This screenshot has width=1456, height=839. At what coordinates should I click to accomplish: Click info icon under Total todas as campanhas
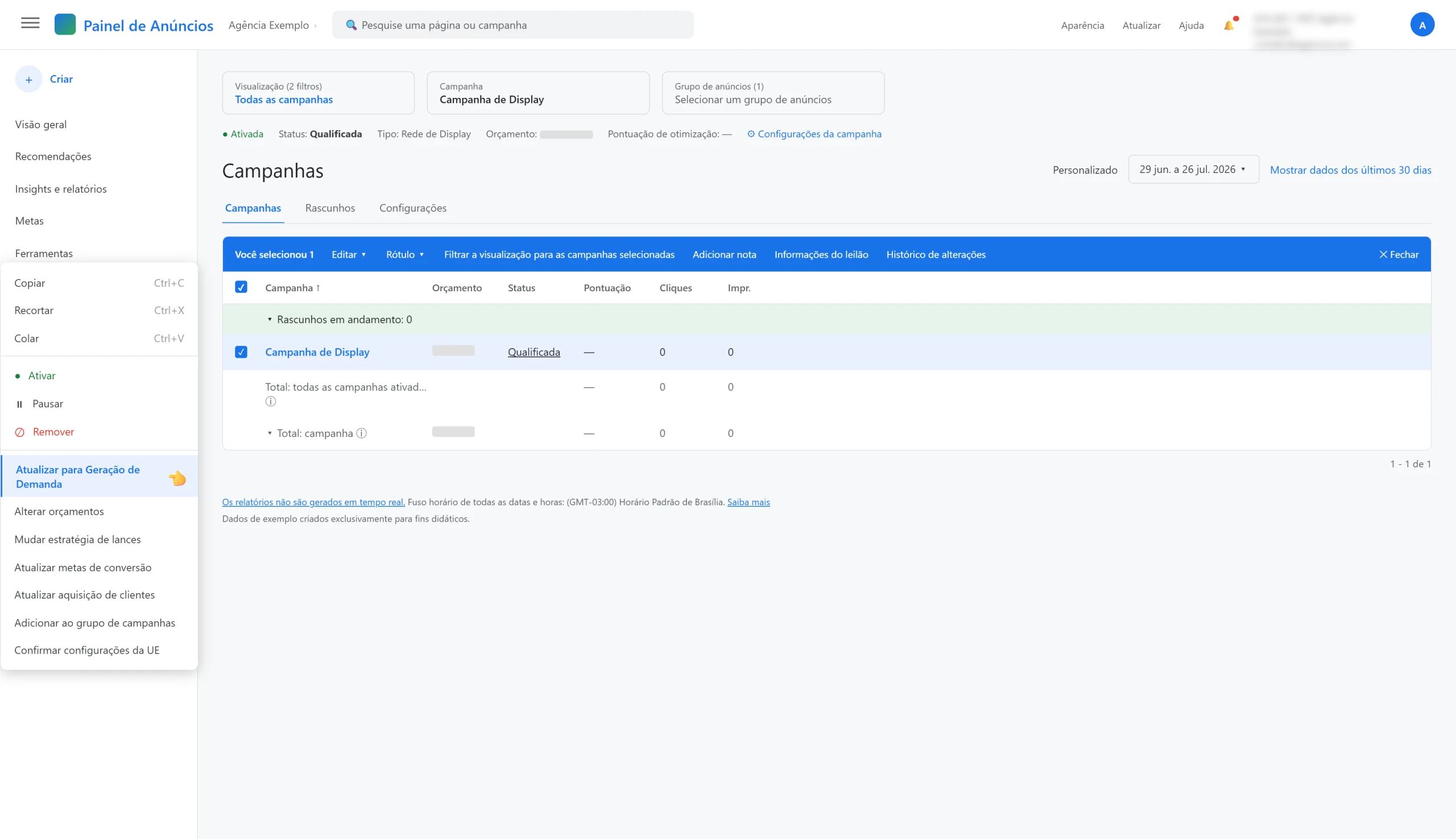coord(270,402)
